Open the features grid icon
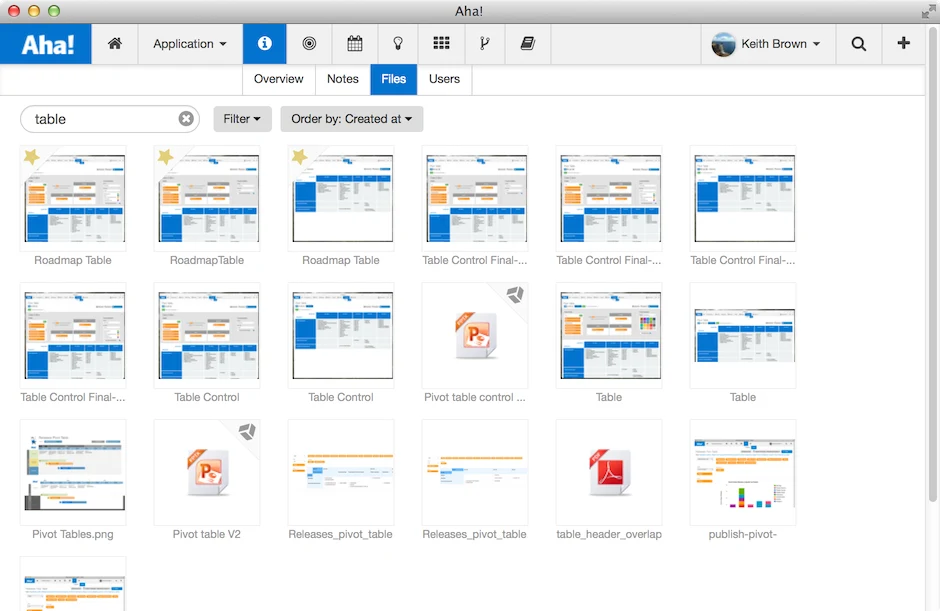The width and height of the screenshot is (940, 611). pos(441,43)
